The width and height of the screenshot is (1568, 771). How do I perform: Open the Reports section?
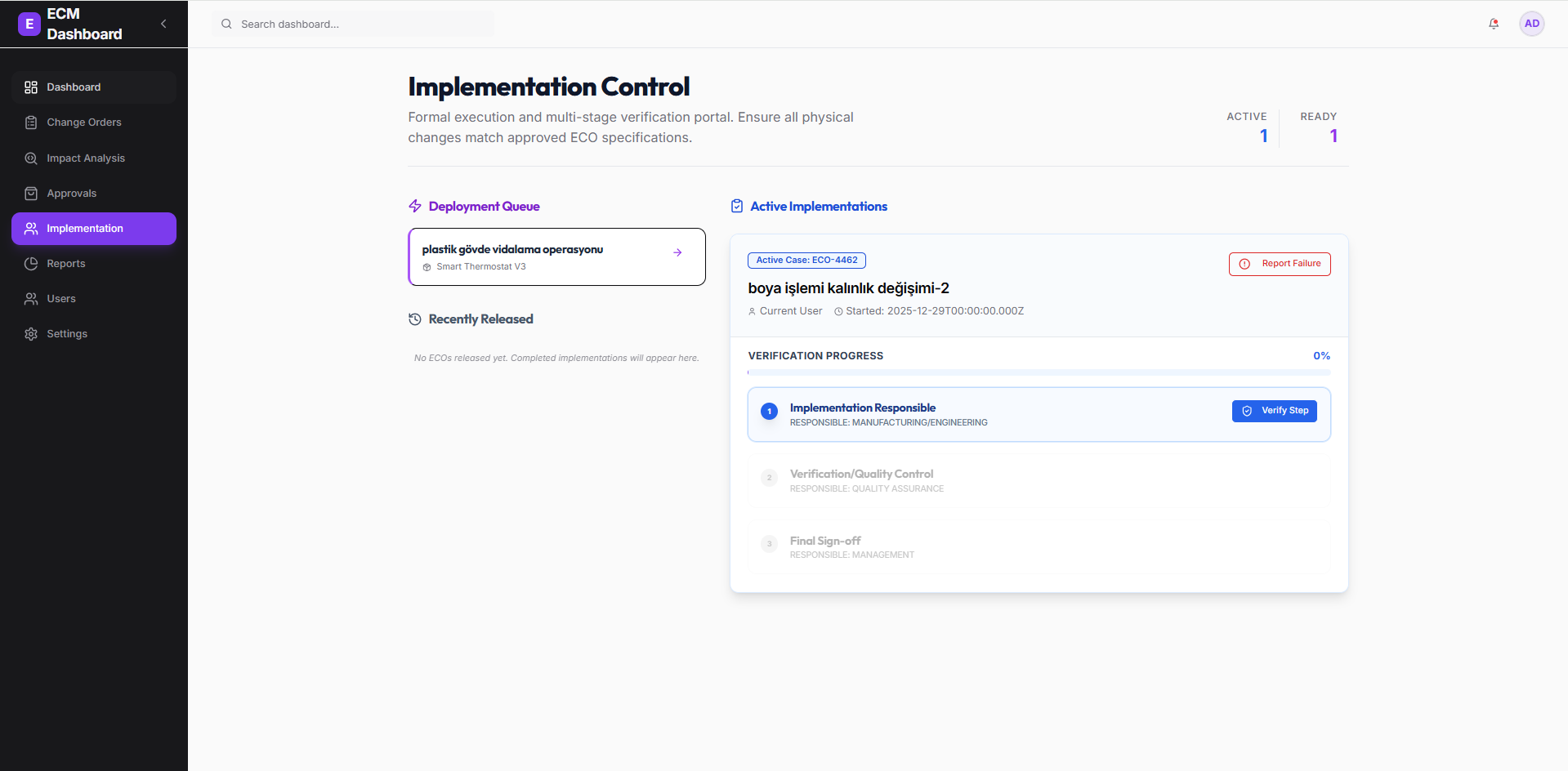point(65,264)
